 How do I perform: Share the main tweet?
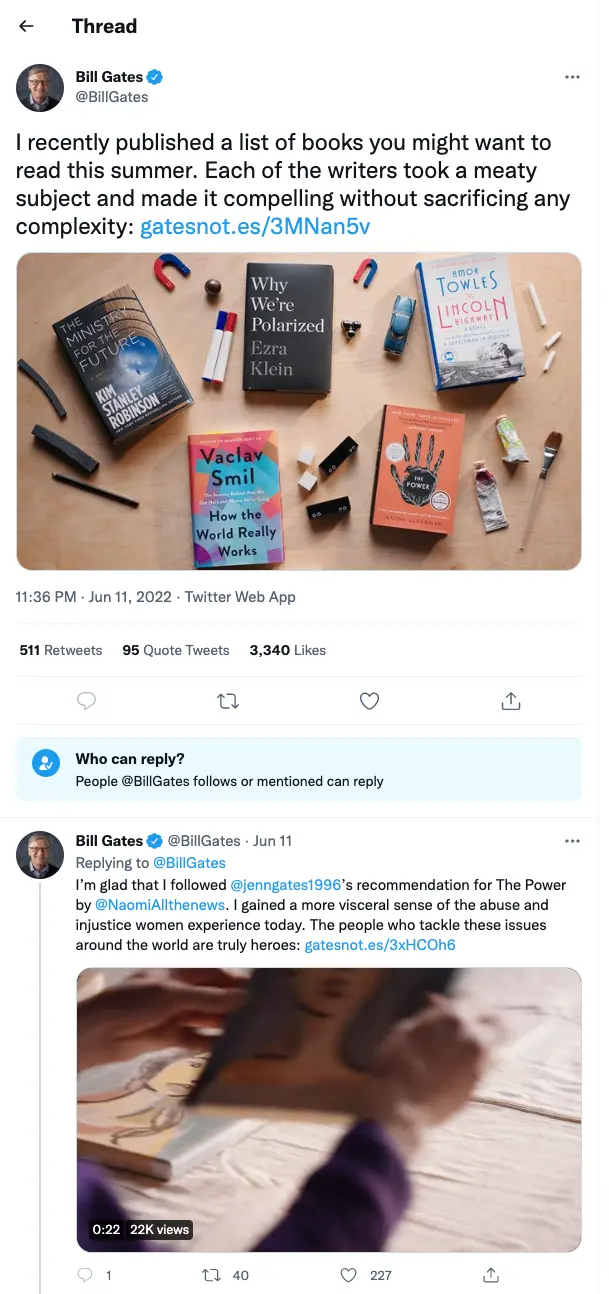(511, 701)
